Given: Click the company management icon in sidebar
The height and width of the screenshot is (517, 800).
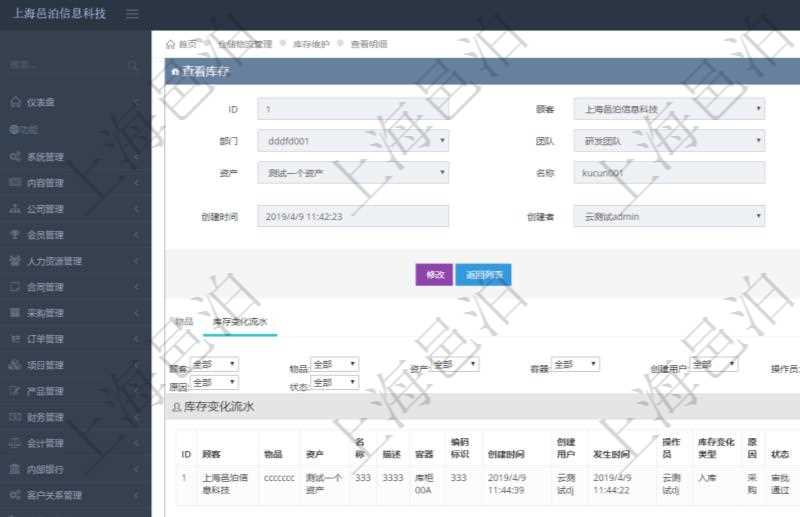Looking at the screenshot, I should coord(15,209).
